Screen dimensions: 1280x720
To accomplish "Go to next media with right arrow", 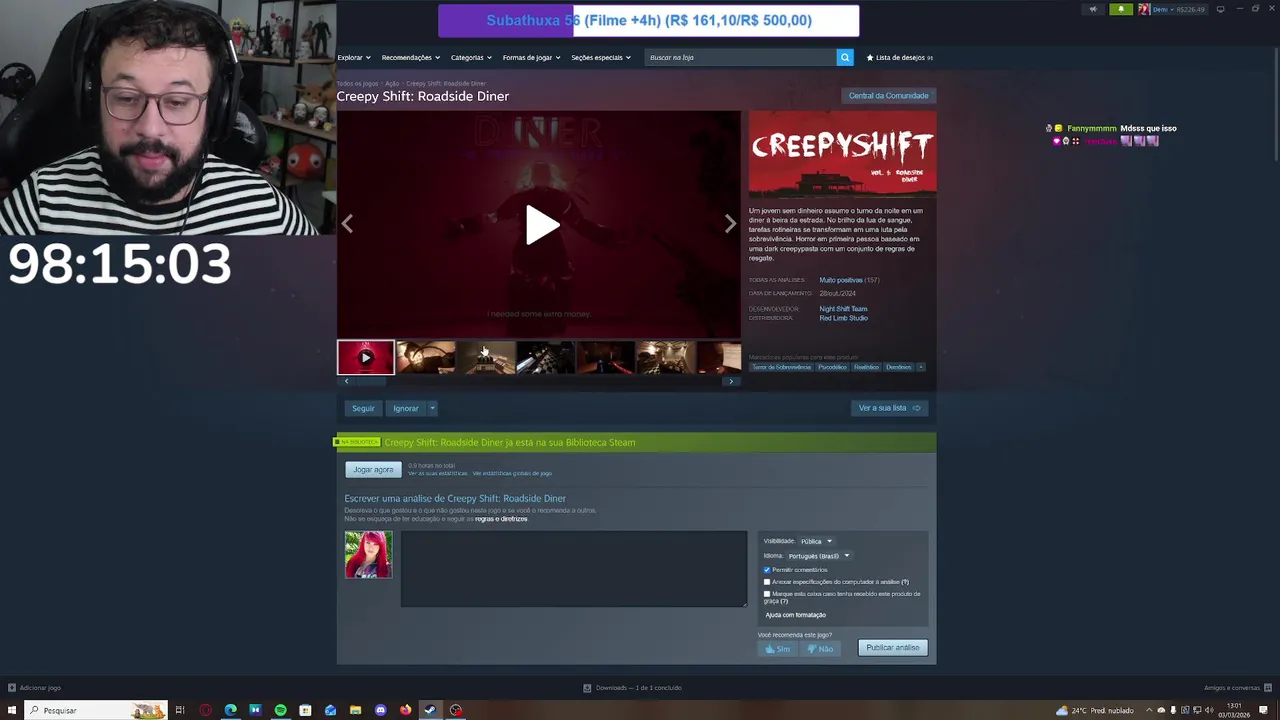I will pos(730,224).
